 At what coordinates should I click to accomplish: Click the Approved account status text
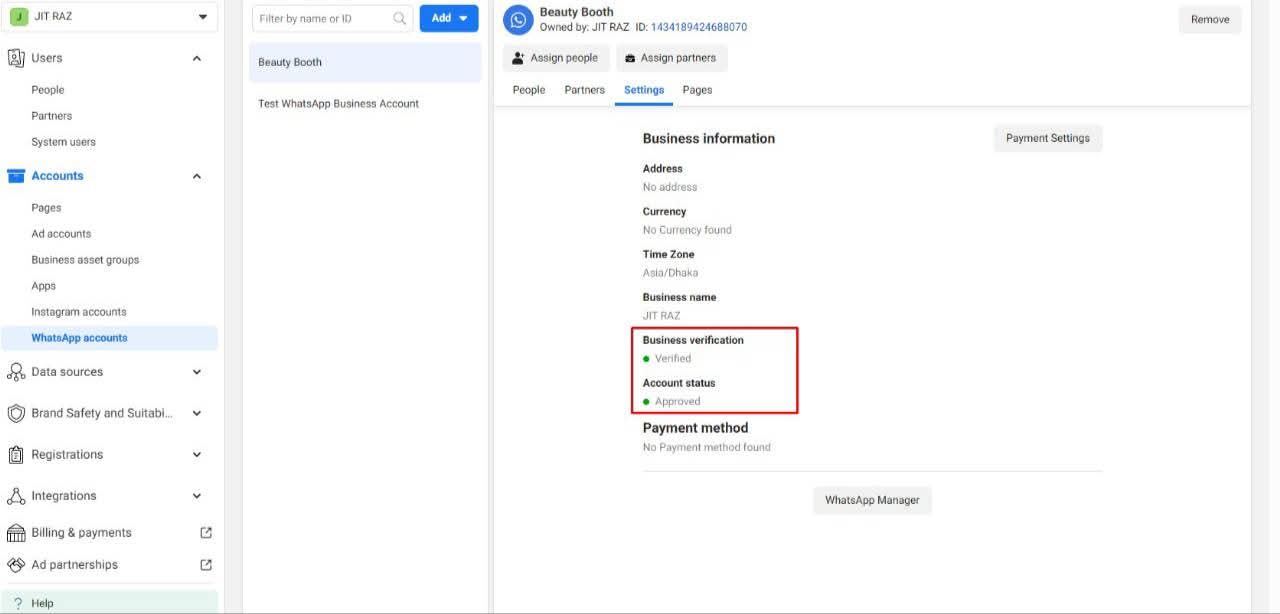point(678,401)
